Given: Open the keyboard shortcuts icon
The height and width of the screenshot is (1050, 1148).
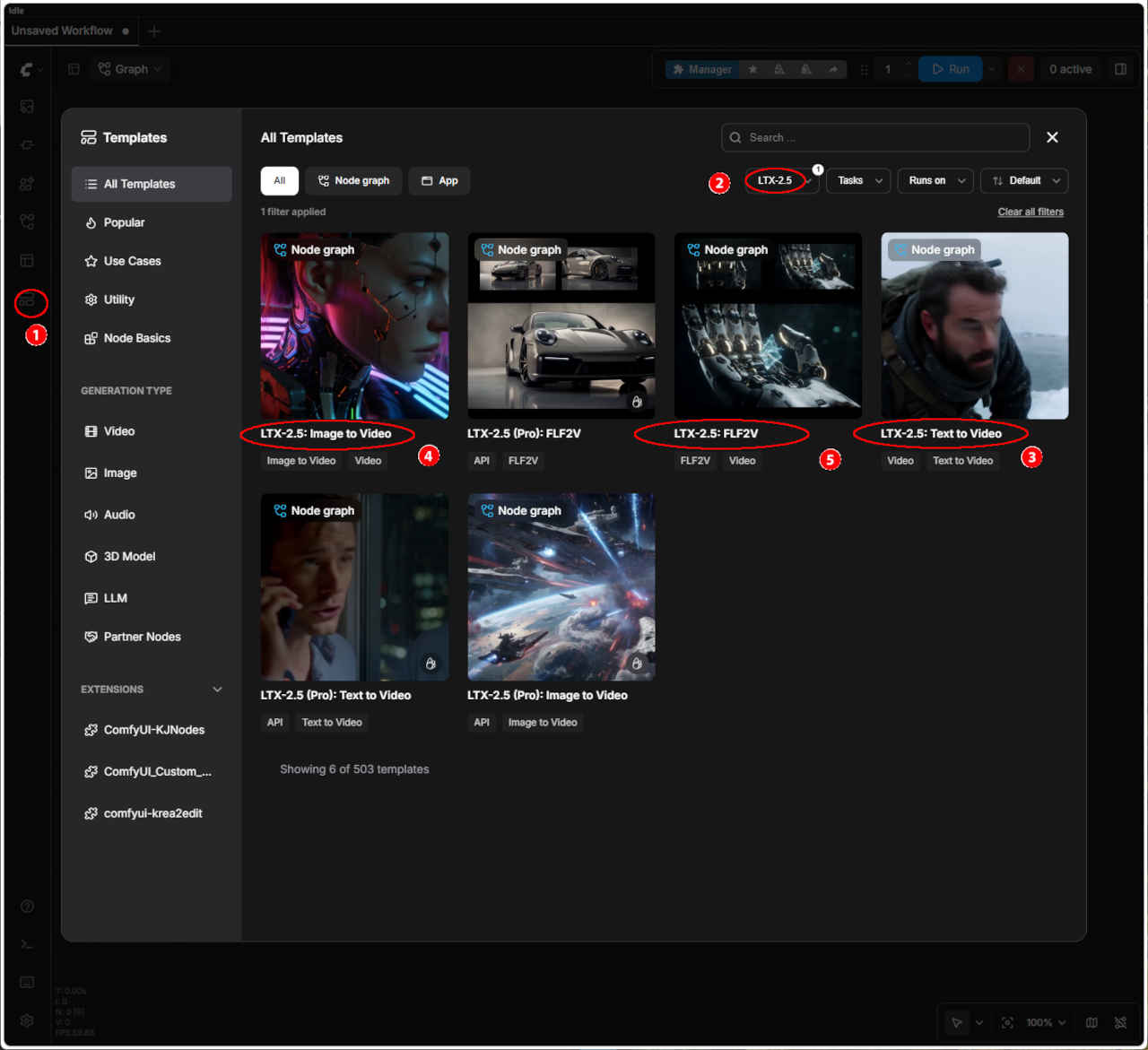Looking at the screenshot, I should (27, 983).
